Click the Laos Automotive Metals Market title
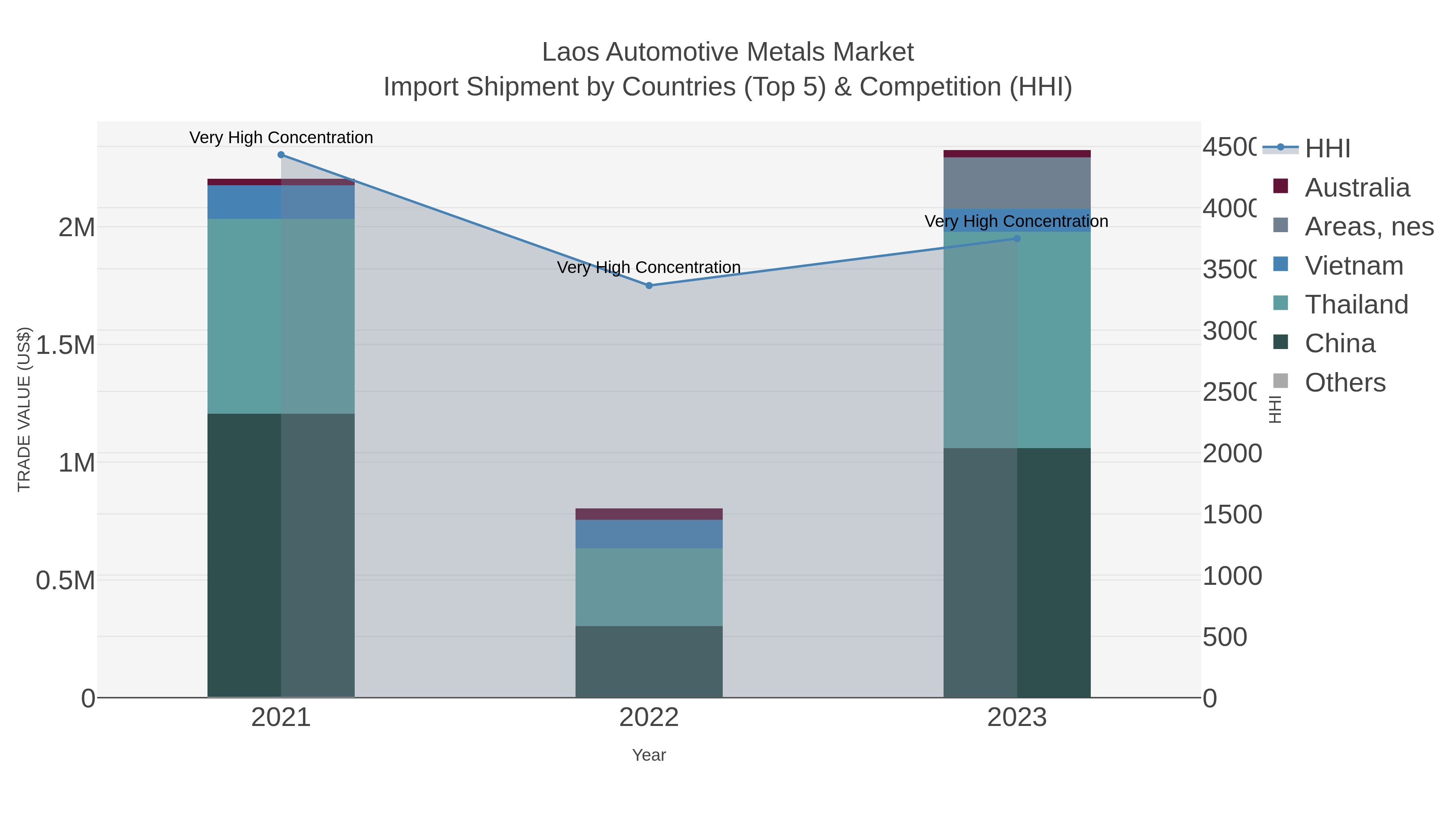This screenshot has height=819, width=1456. coord(728,52)
